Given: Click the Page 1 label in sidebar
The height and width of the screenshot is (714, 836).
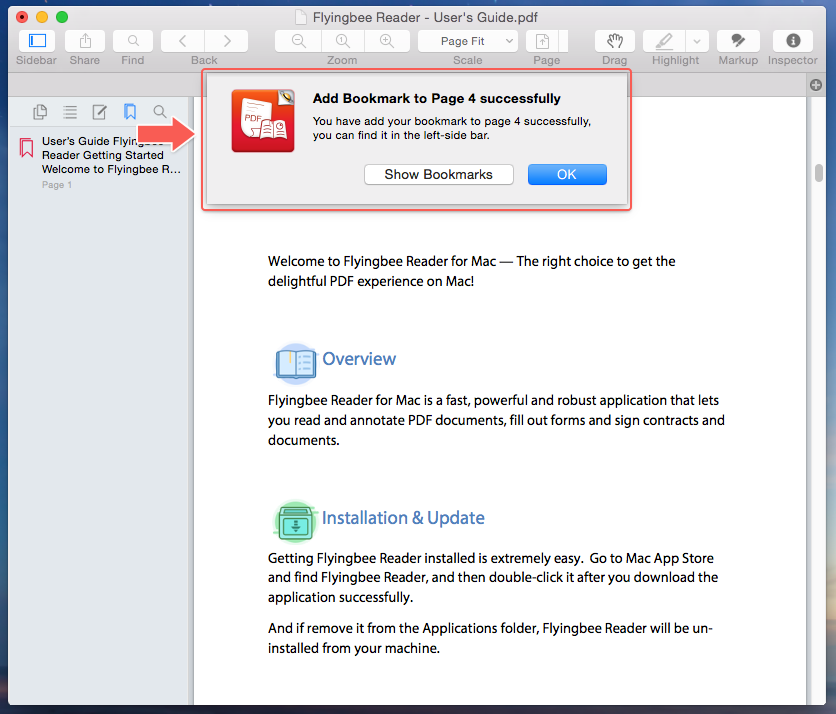Looking at the screenshot, I should 57,185.
